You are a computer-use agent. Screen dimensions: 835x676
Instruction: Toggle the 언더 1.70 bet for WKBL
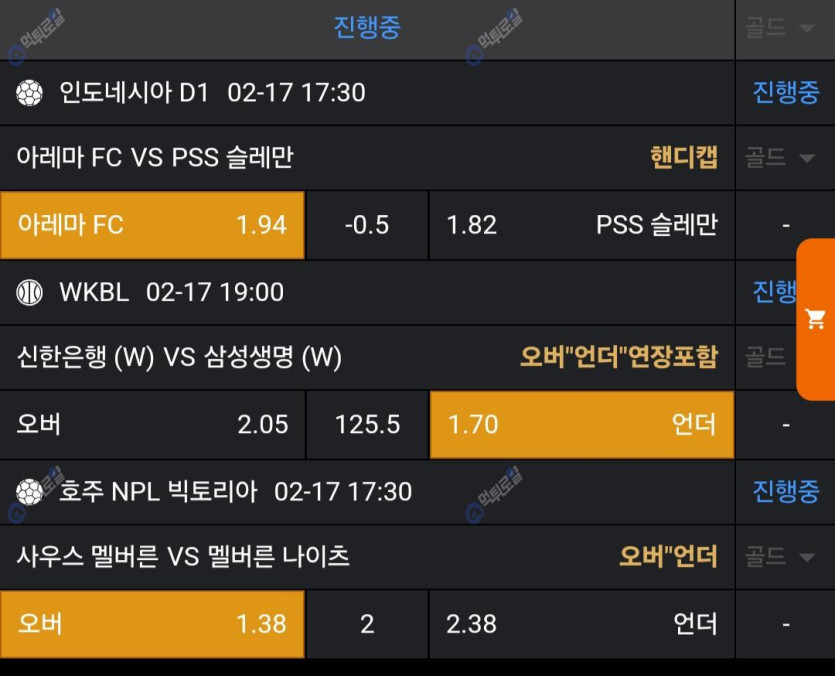click(x=581, y=424)
